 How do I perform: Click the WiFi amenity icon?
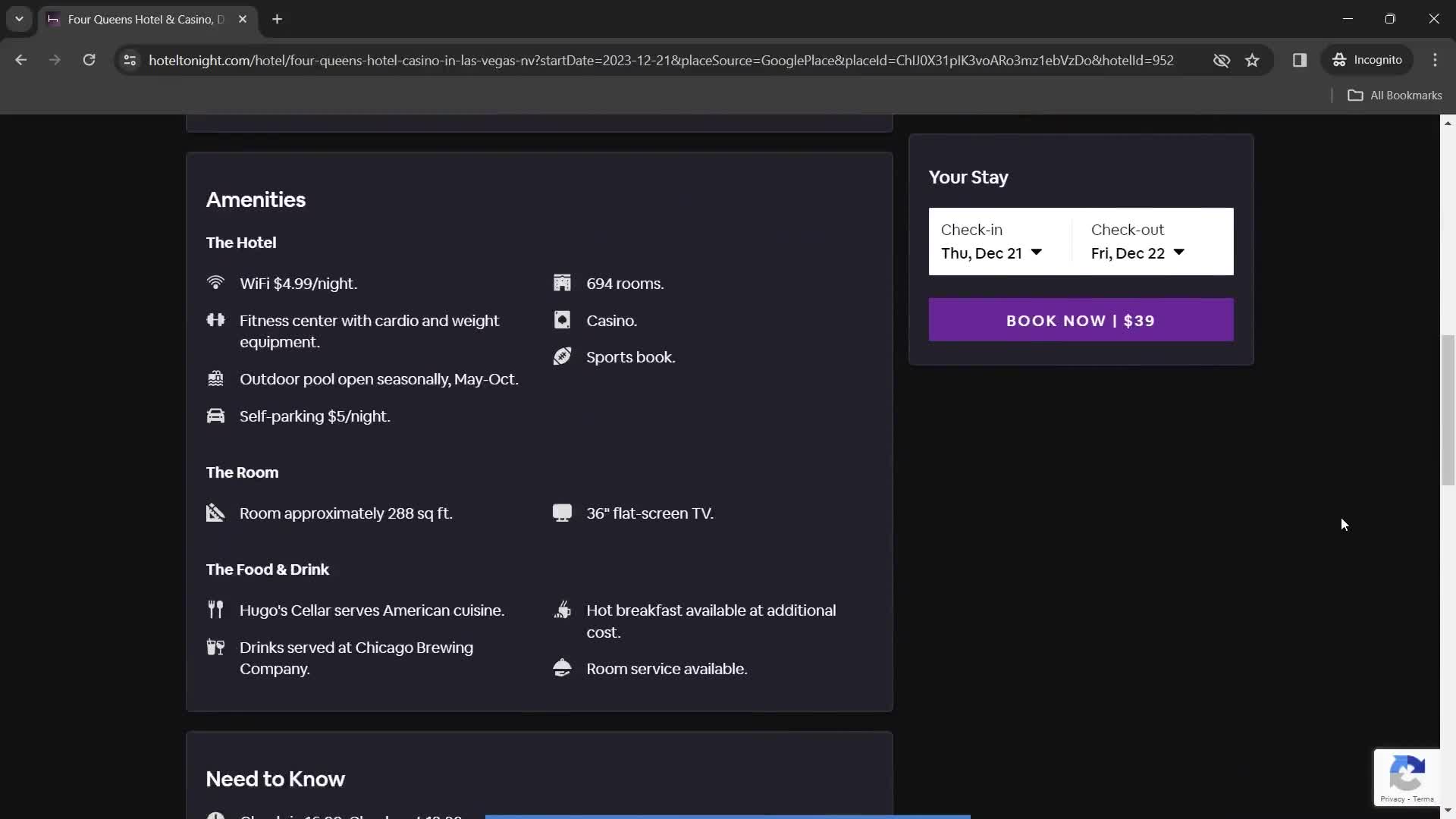point(216,282)
